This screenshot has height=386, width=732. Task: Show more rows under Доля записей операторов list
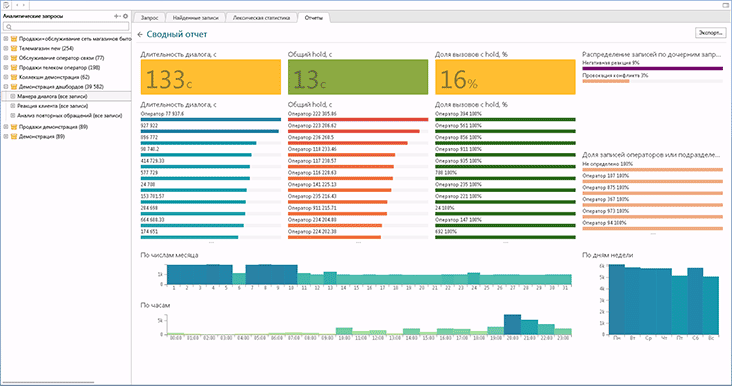(653, 233)
